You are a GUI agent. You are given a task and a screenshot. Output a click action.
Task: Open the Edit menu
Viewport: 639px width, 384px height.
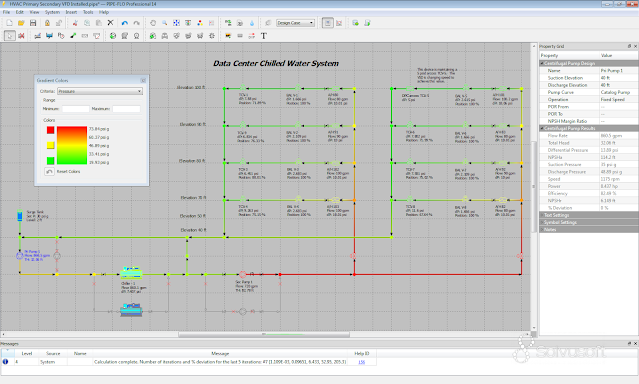click(x=20, y=12)
